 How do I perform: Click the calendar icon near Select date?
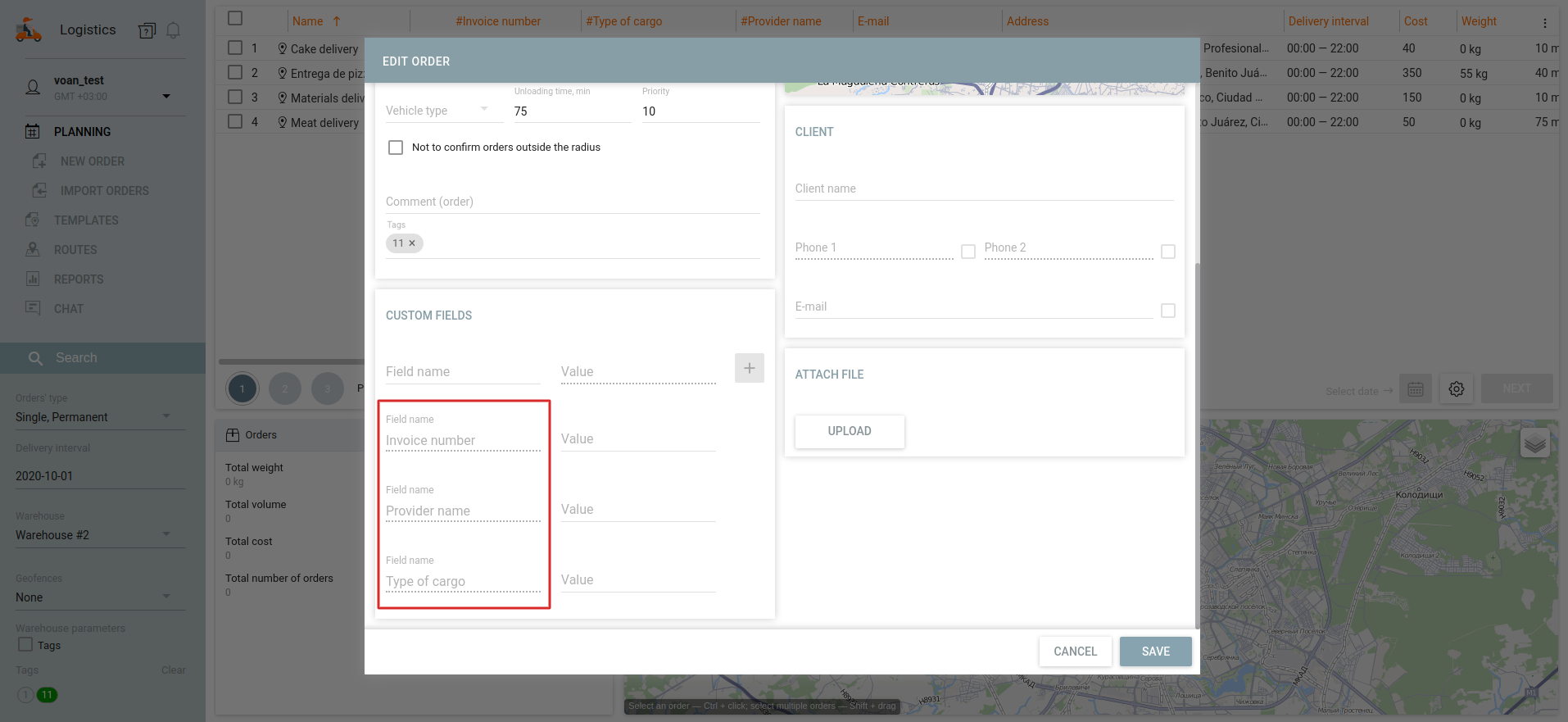[1415, 389]
